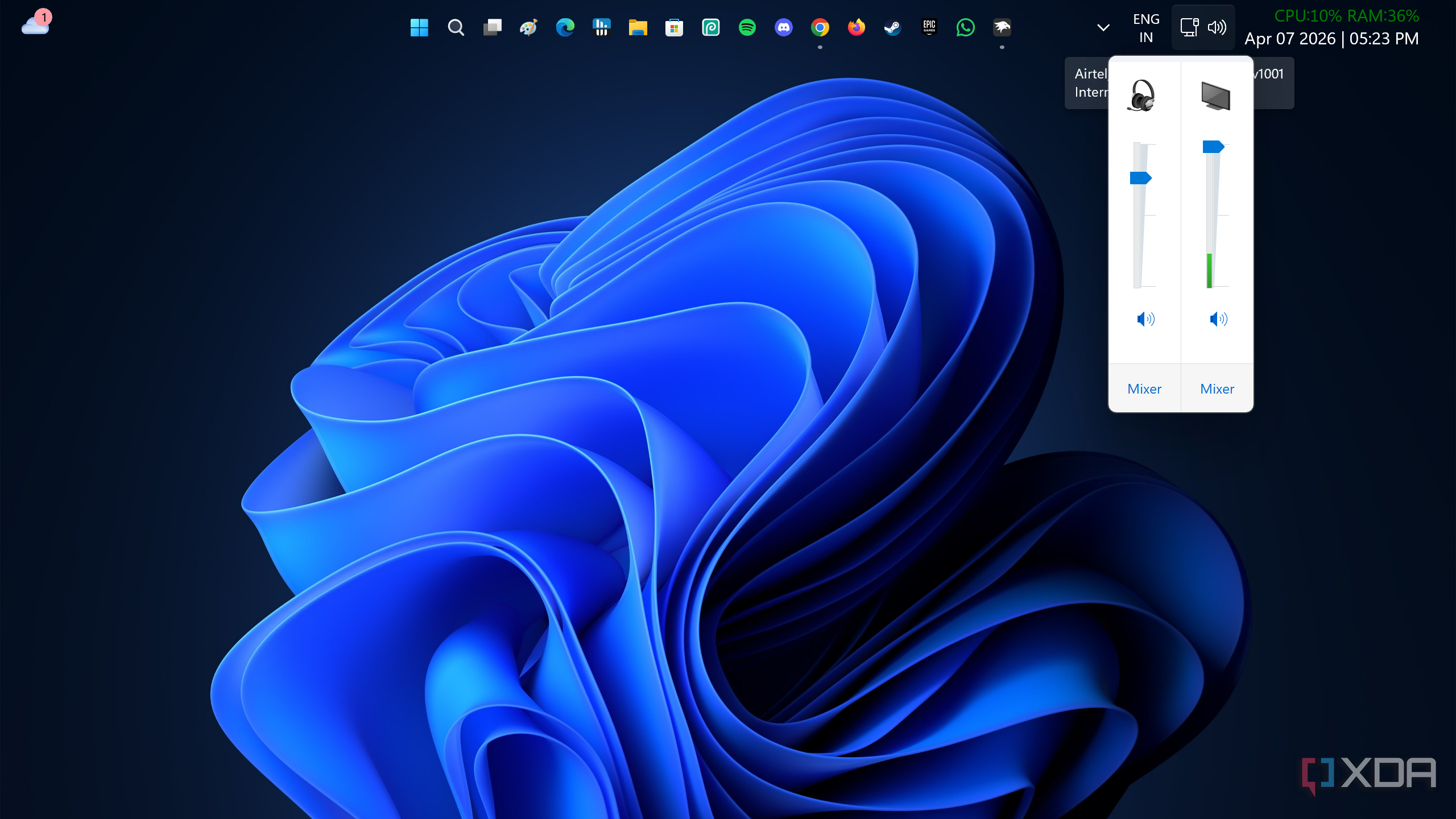Launch the Paint palette app
The image size is (1456, 819).
coord(528,27)
